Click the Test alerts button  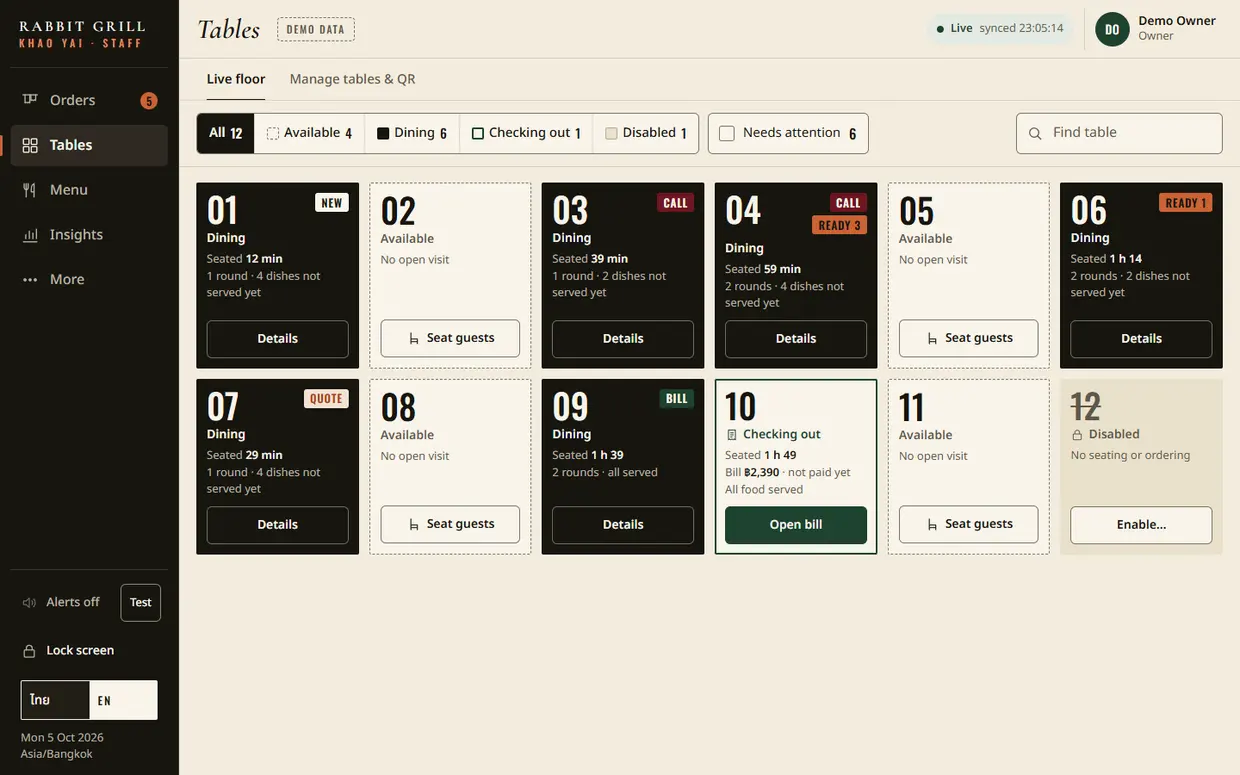141,603
